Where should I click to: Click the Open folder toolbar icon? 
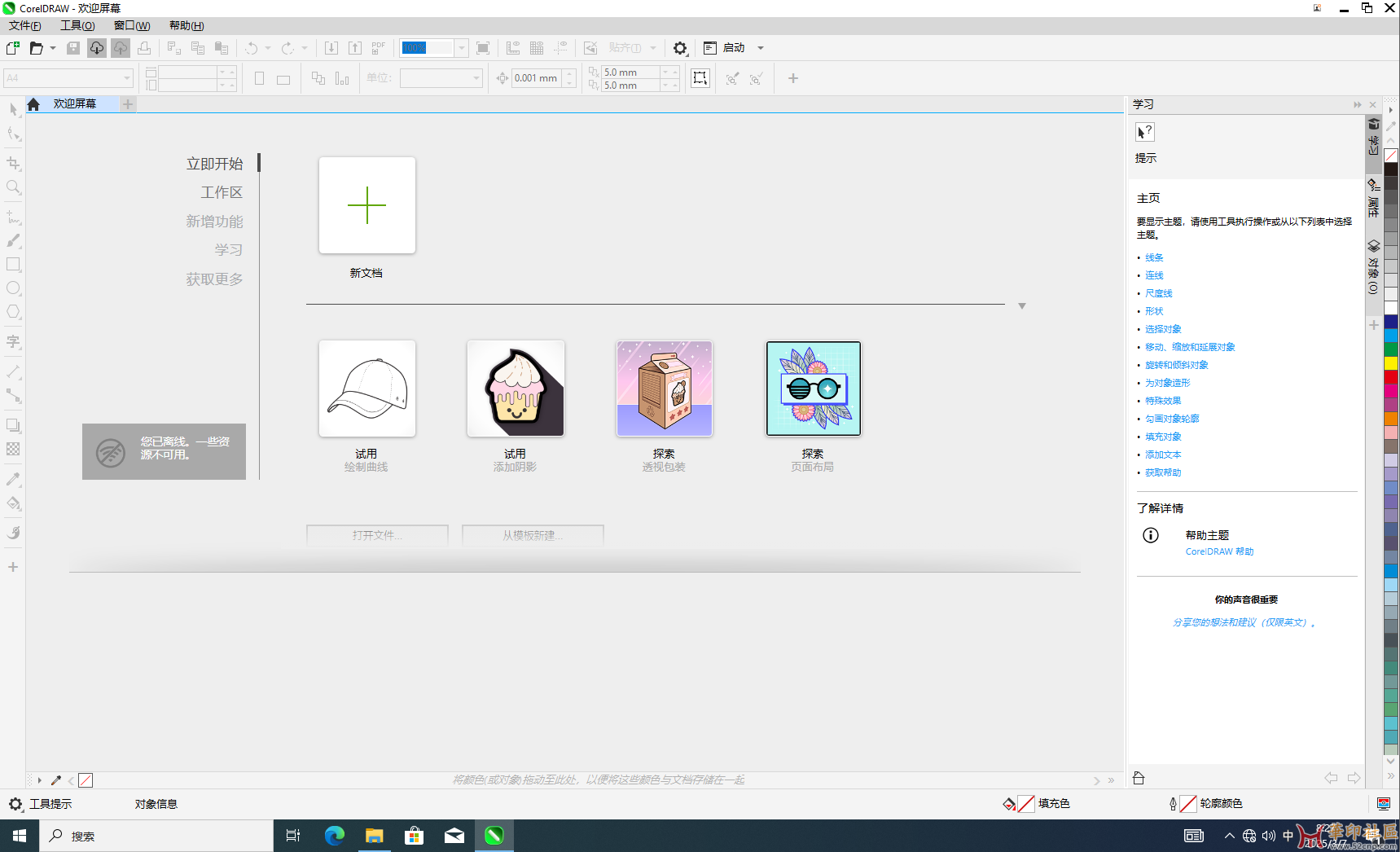[36, 48]
